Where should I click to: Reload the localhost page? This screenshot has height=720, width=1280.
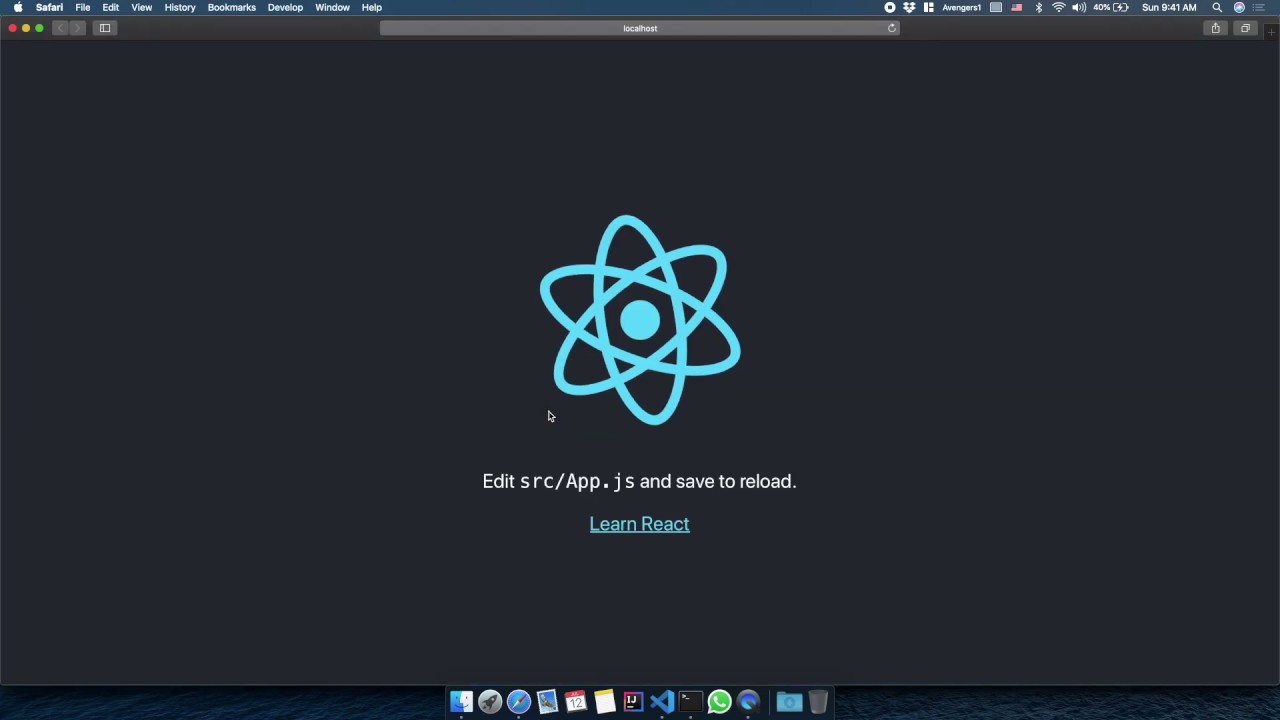[x=892, y=28]
